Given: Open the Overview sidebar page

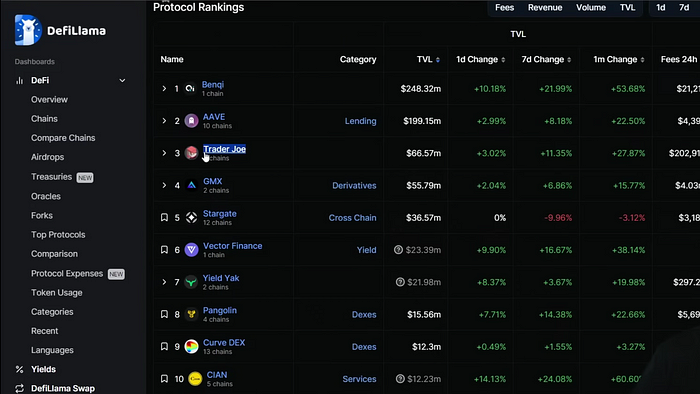Looking at the screenshot, I should pos(49,100).
